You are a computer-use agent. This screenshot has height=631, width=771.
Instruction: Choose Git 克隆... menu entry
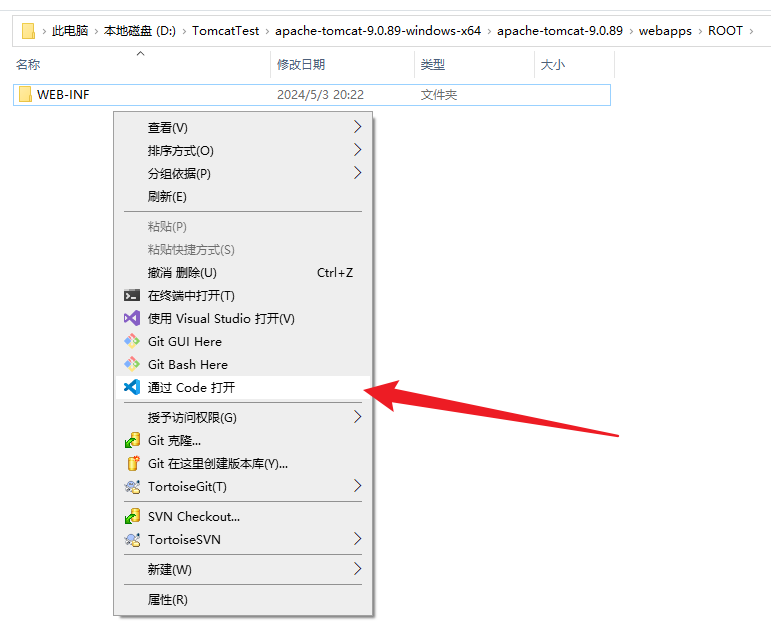click(x=243, y=440)
